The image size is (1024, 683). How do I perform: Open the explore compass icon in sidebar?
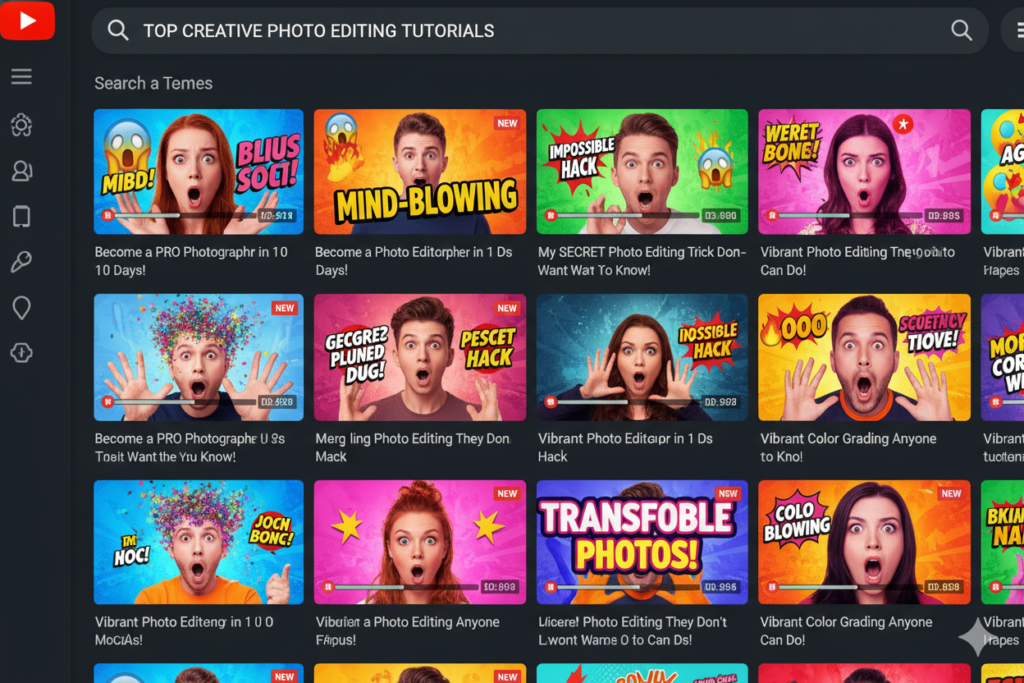21,352
